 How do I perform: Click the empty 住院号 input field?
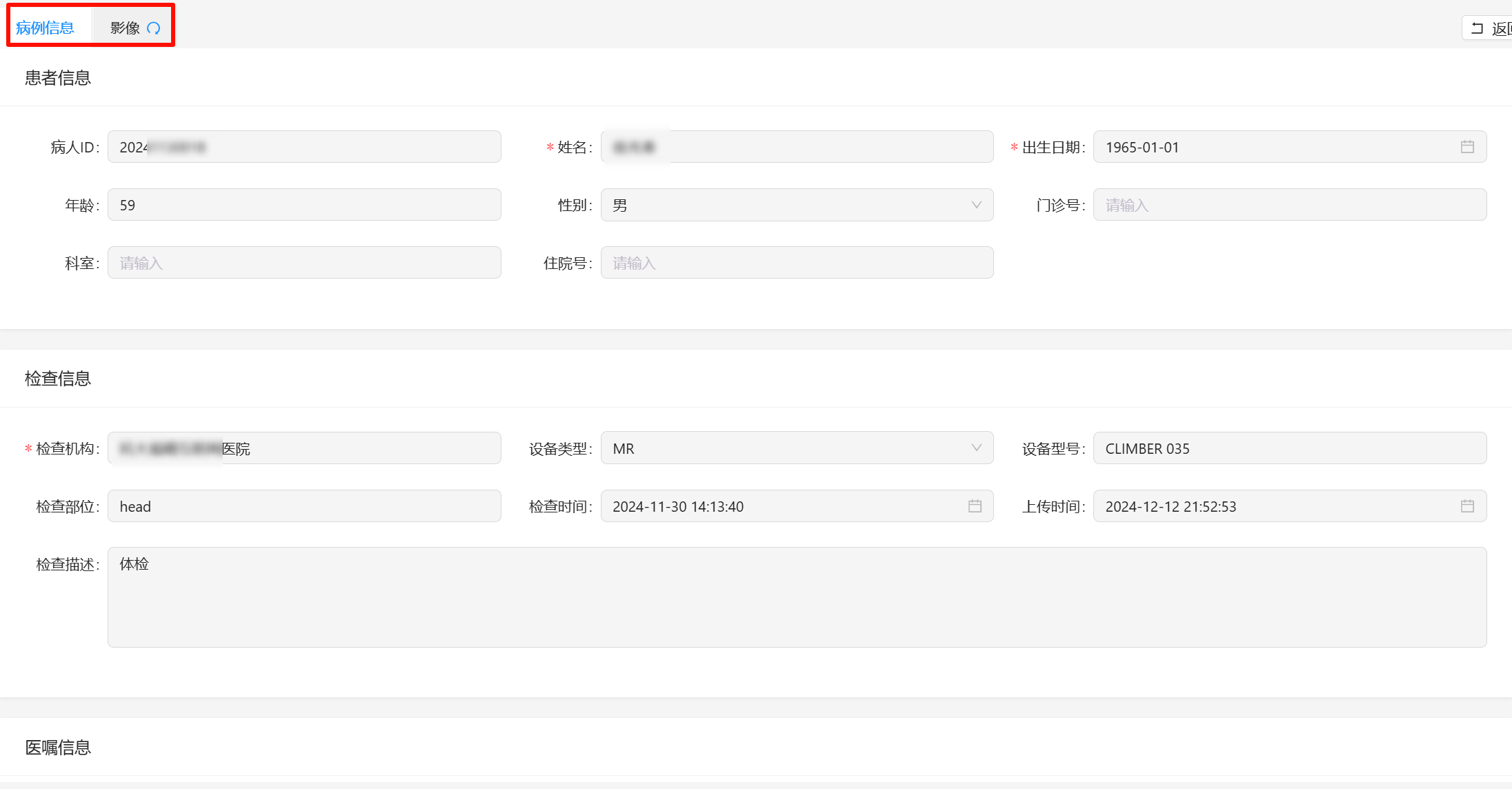pos(796,263)
